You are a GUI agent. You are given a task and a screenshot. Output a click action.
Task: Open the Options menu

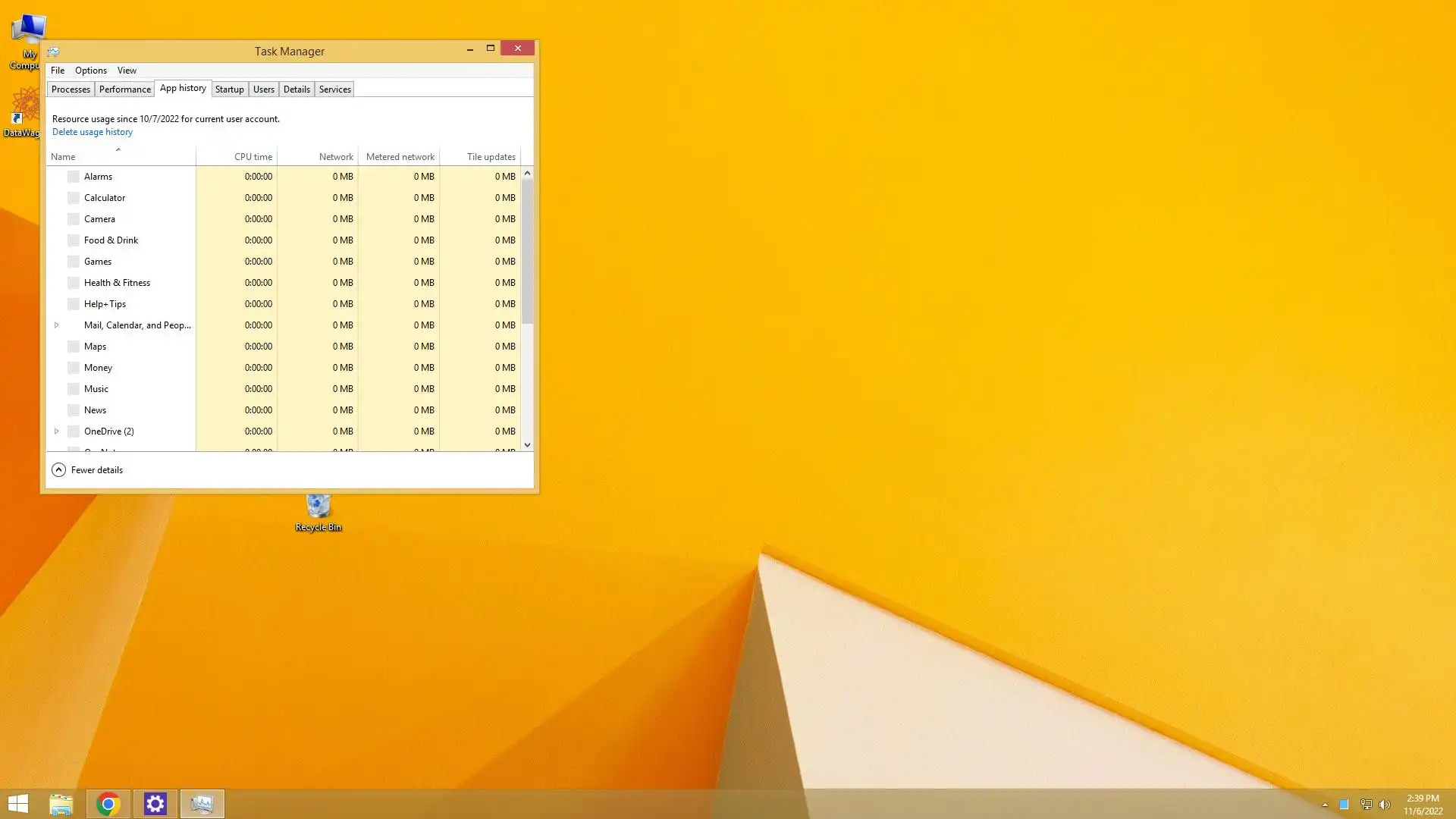pos(90,71)
